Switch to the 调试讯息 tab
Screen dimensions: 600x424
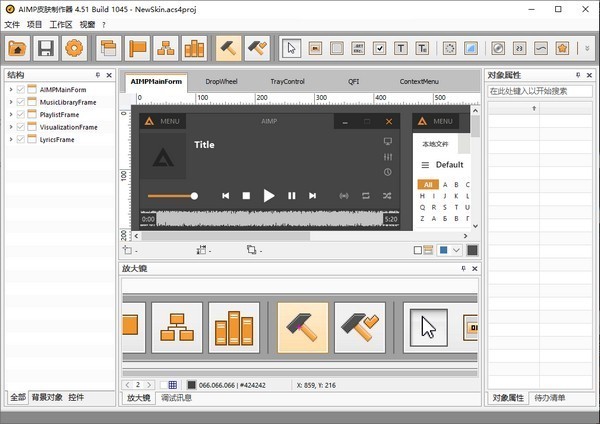coord(176,398)
